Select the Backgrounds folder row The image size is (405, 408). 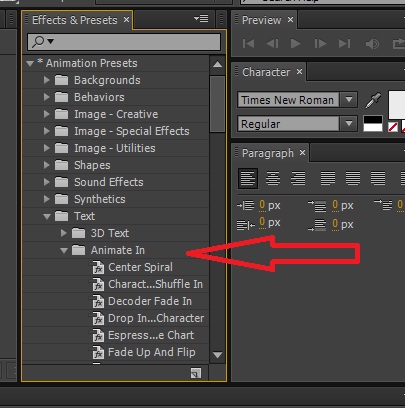click(x=116, y=80)
